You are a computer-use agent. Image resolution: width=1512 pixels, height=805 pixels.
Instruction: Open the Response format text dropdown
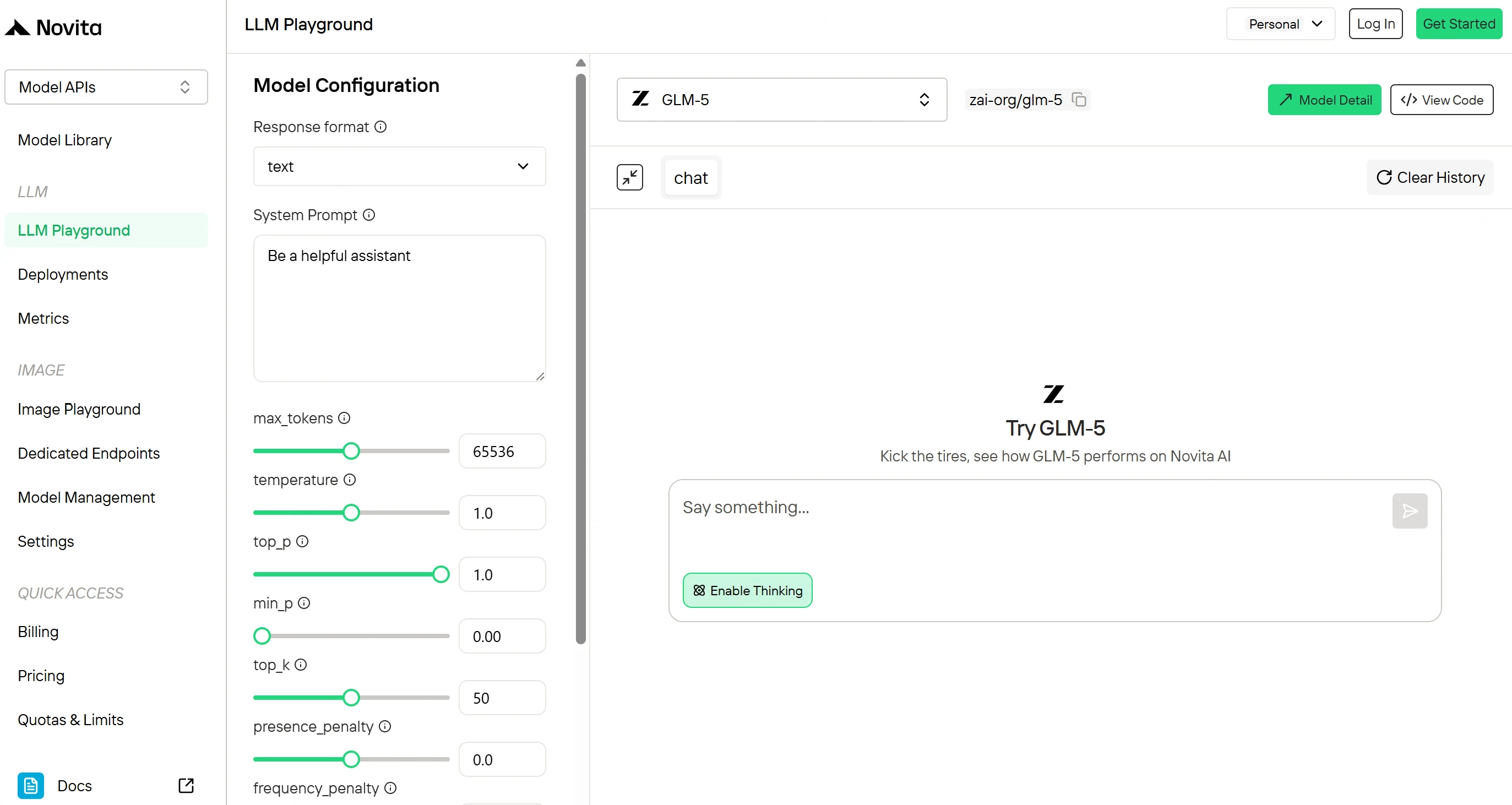[x=399, y=166]
